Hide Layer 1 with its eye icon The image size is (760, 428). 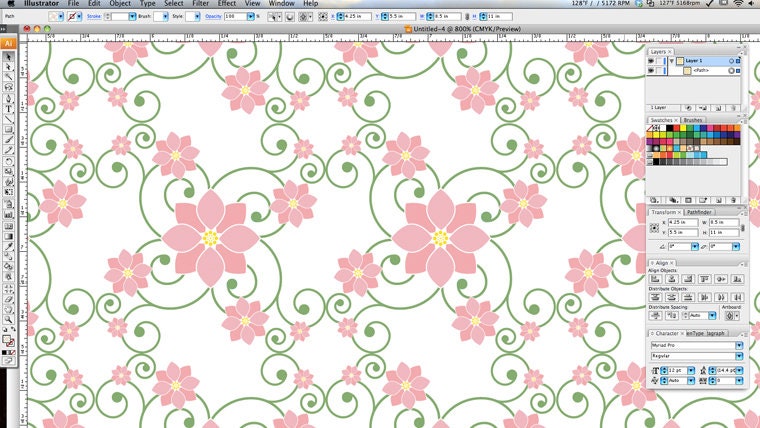[x=651, y=61]
